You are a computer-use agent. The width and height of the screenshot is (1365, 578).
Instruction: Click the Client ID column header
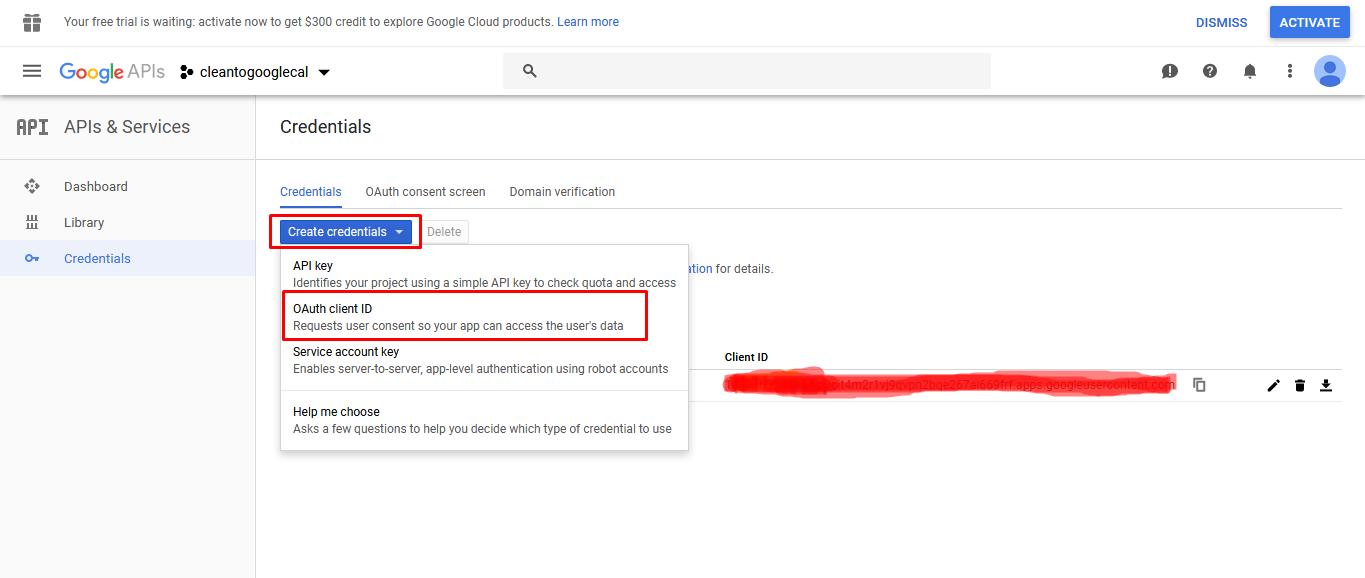746,357
